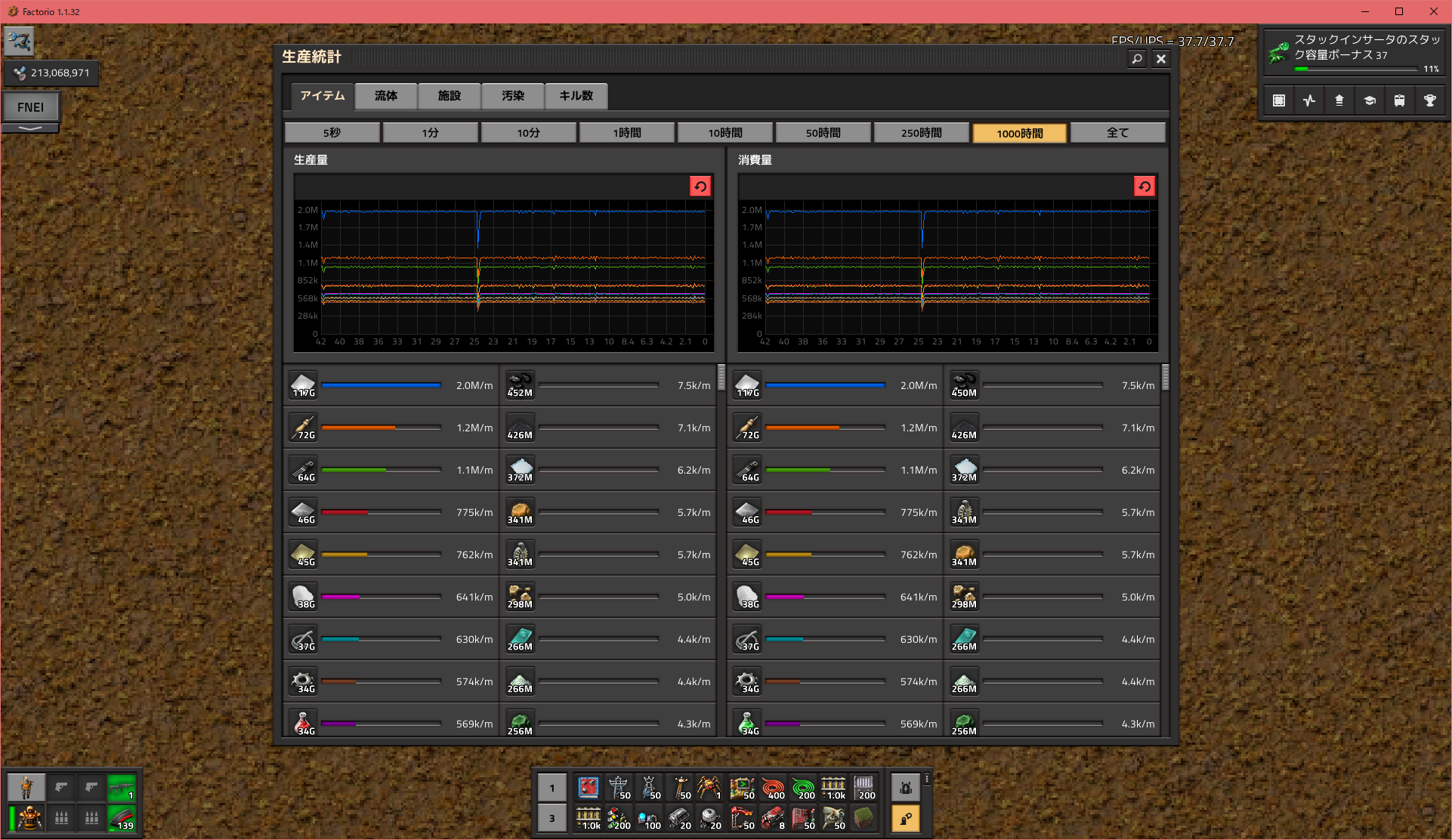Toggle the 775k/m red production row
Screen dimensions: 1452x840
pos(391,512)
